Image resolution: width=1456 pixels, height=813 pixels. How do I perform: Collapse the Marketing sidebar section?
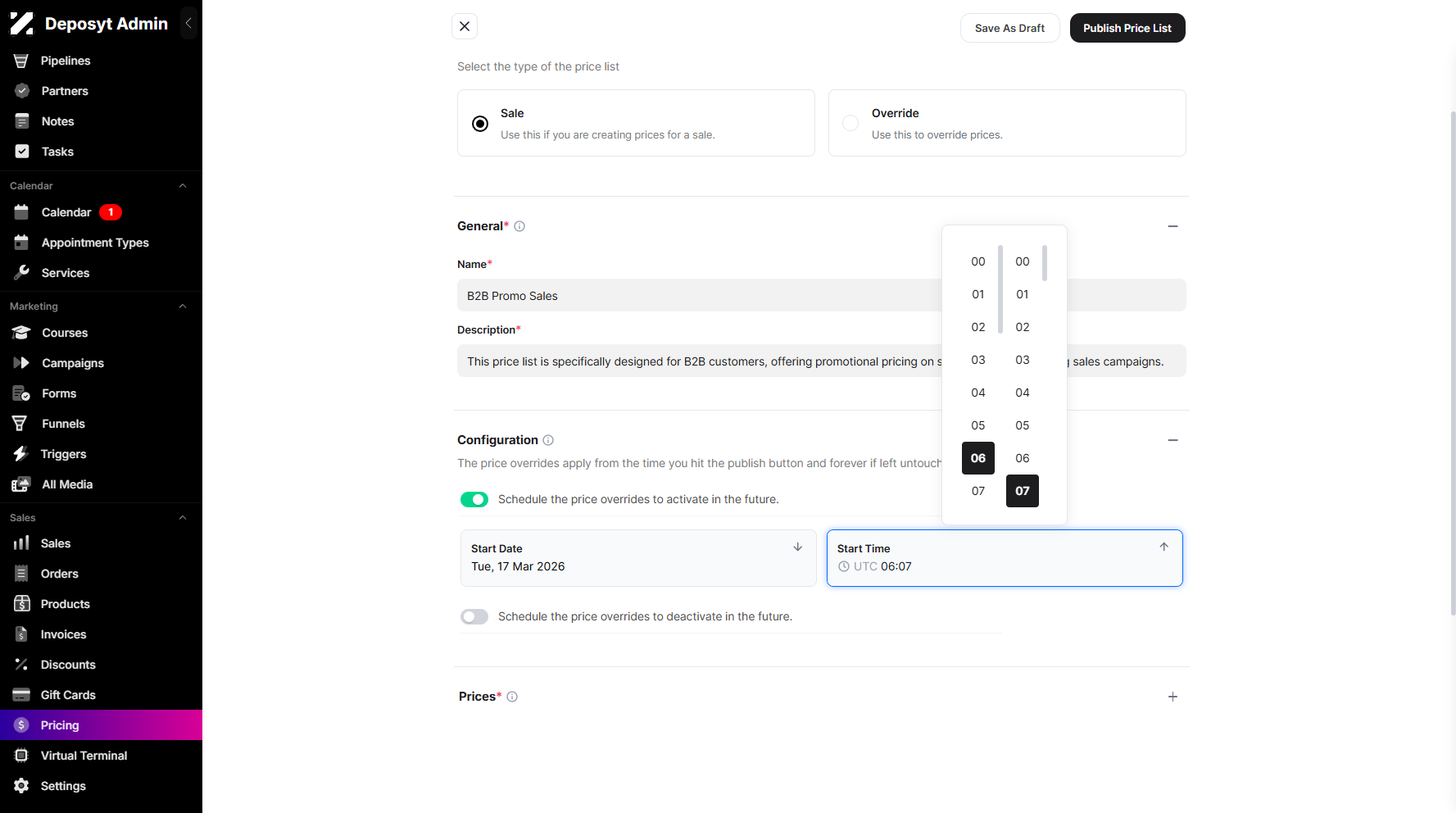click(183, 307)
